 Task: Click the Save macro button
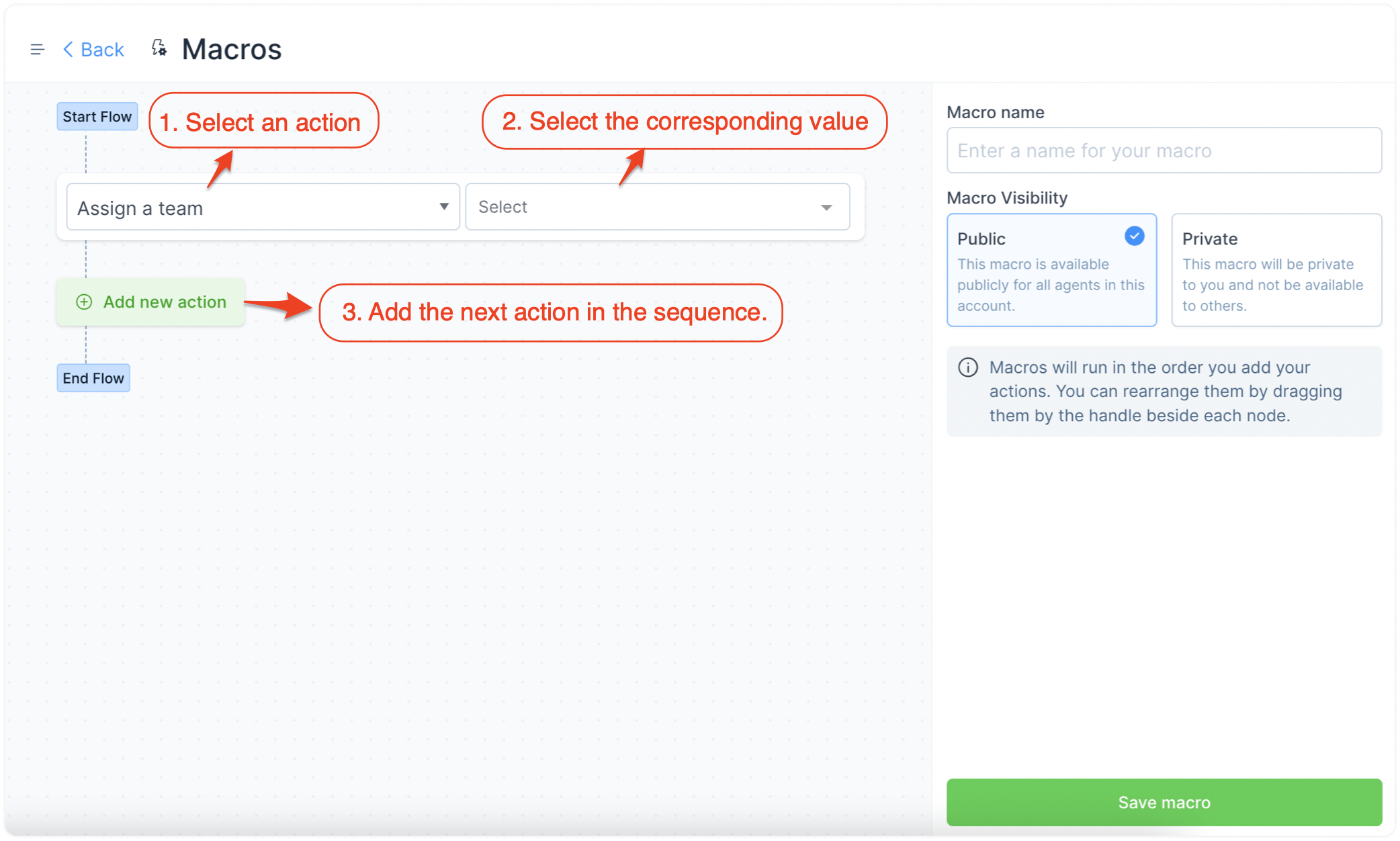(x=1164, y=802)
